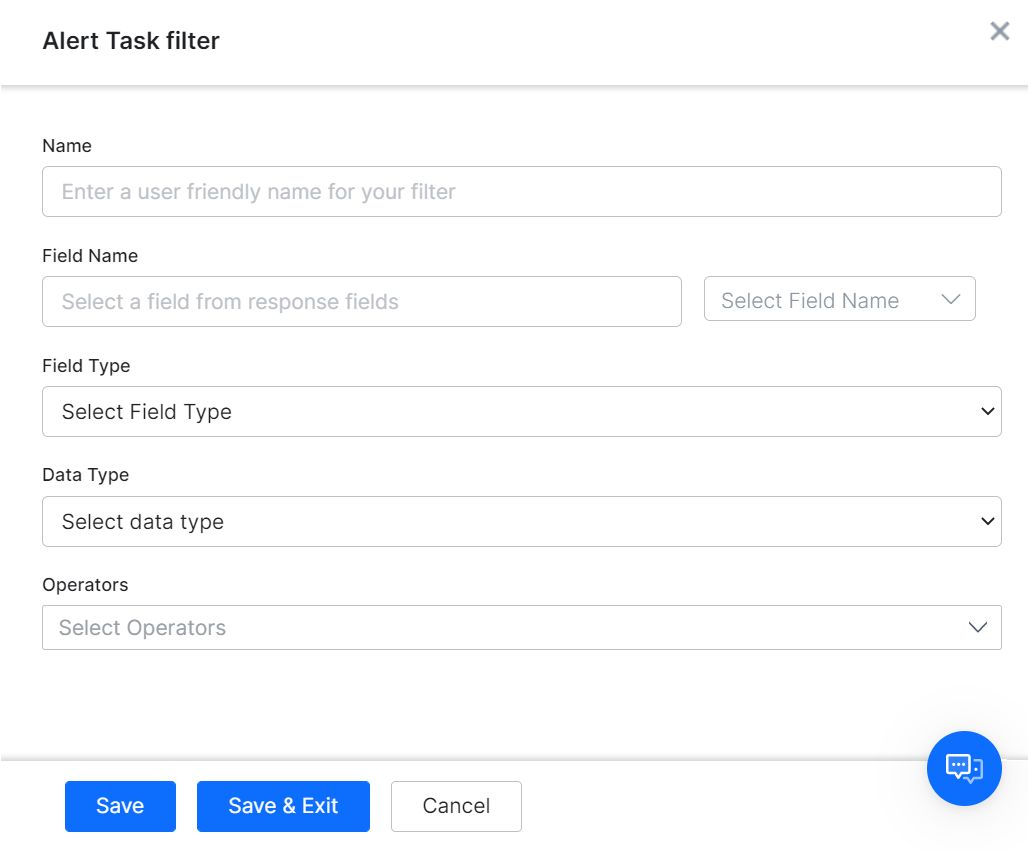Click the Save button
This screenshot has width=1029, height=852.
point(120,806)
